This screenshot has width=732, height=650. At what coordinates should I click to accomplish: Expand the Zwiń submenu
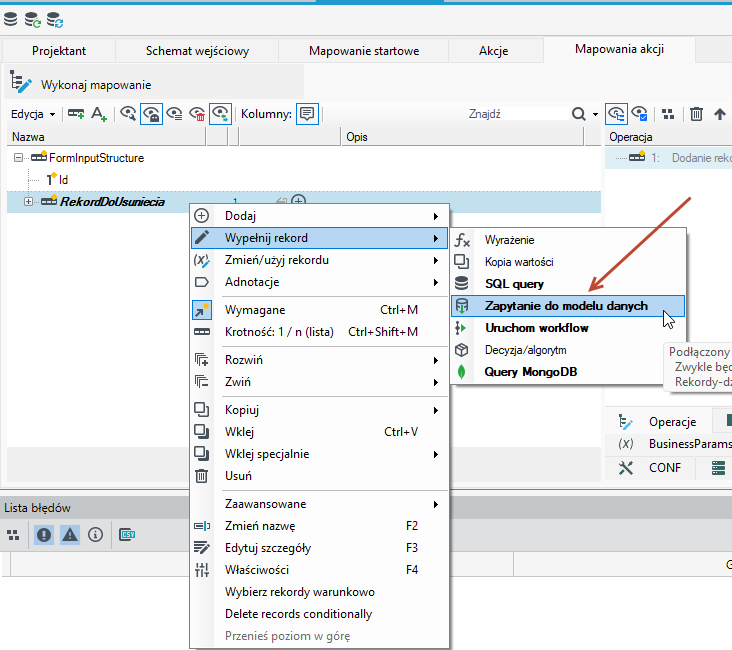319,382
